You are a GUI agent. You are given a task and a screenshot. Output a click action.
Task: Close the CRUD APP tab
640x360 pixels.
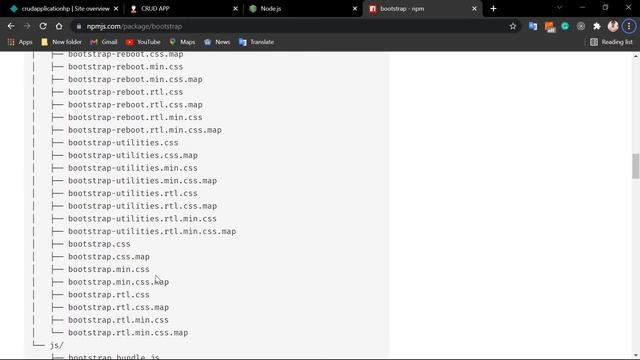tap(236, 9)
